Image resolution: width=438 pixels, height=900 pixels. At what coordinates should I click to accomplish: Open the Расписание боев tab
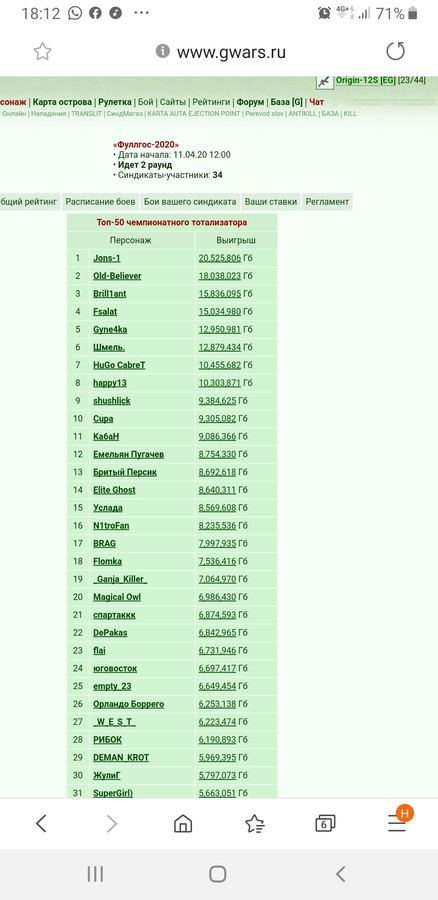click(x=100, y=201)
